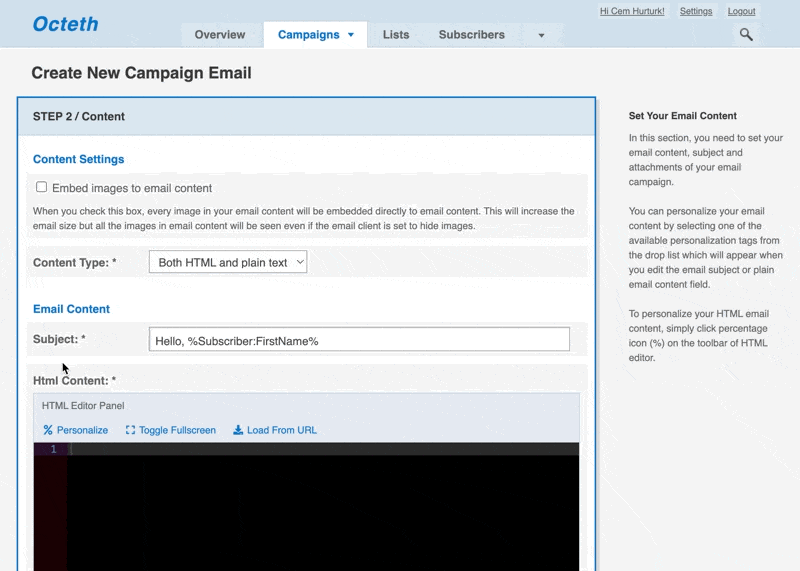Click the Load From URL text link
Image resolution: width=800 pixels, height=571 pixels.
pos(282,430)
